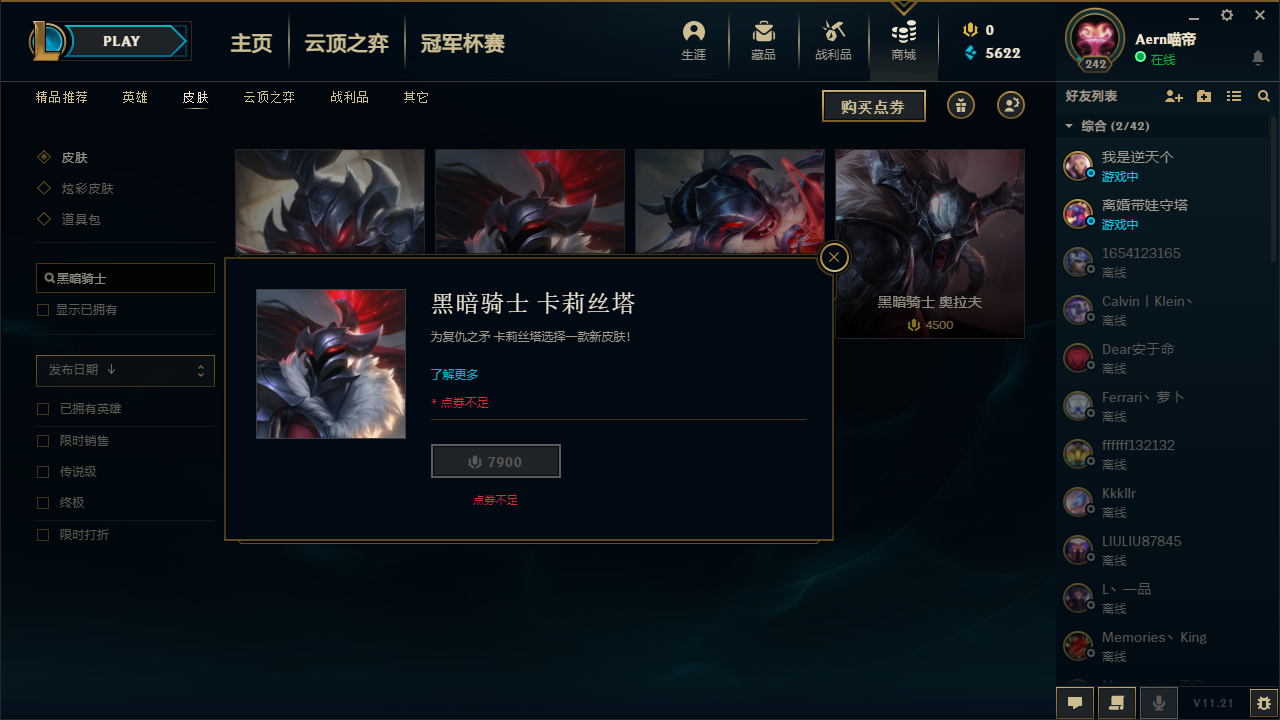Image resolution: width=1280 pixels, height=720 pixels.
Task: Switch to the 英雄 store tab
Action: click(x=135, y=98)
